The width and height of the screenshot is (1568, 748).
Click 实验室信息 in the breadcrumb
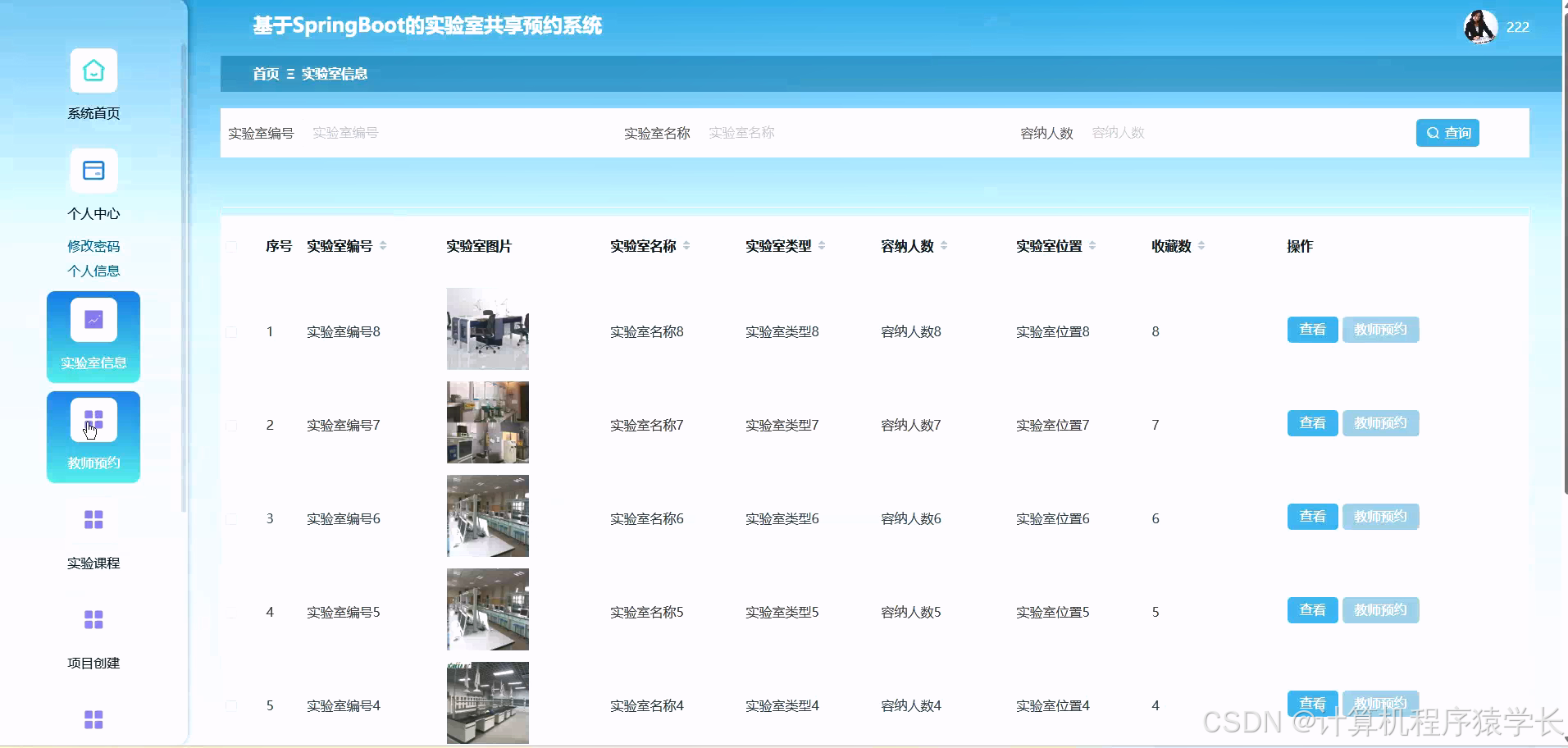pyautogui.click(x=334, y=74)
